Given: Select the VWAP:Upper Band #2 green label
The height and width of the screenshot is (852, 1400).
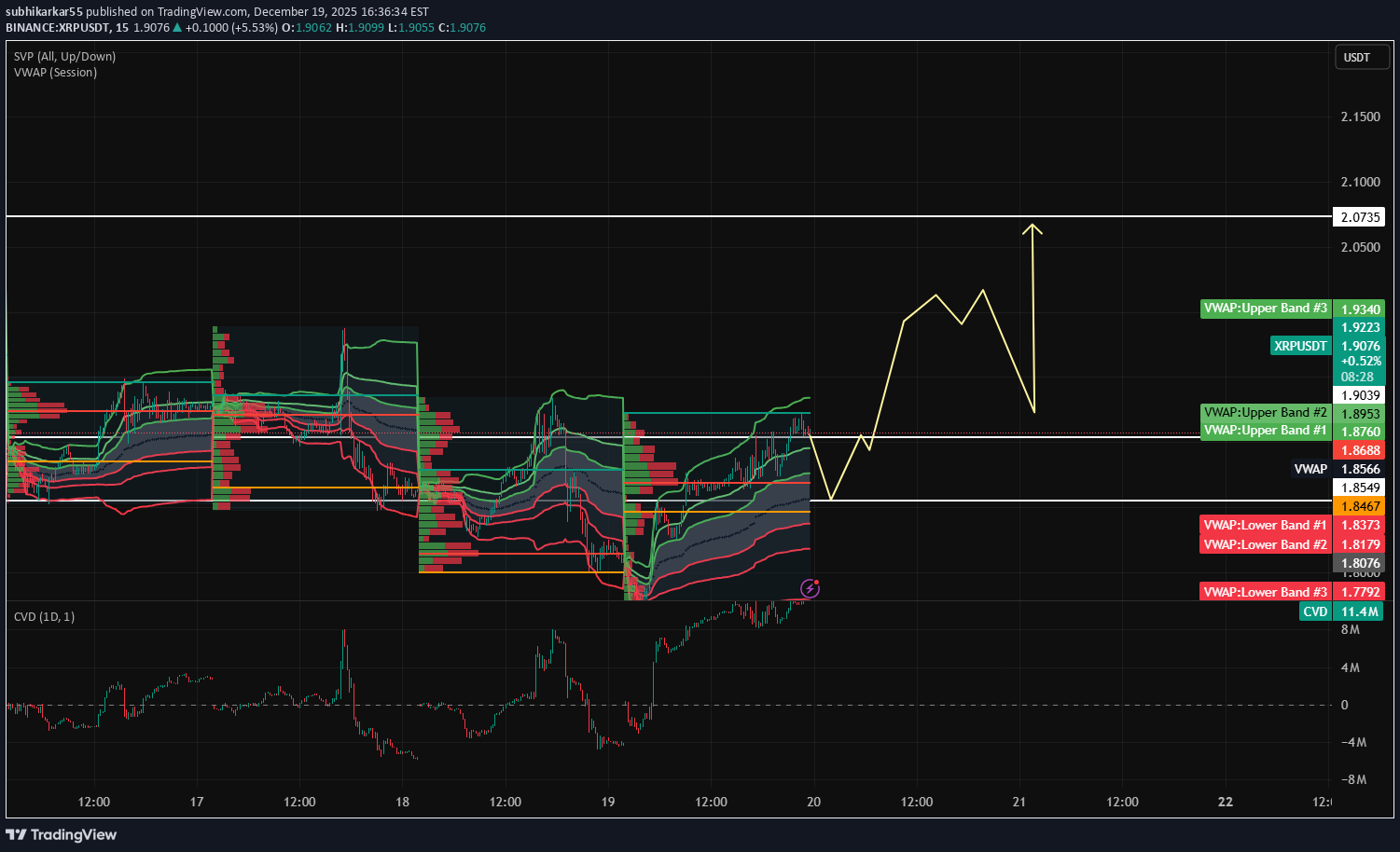Looking at the screenshot, I should [x=1265, y=411].
